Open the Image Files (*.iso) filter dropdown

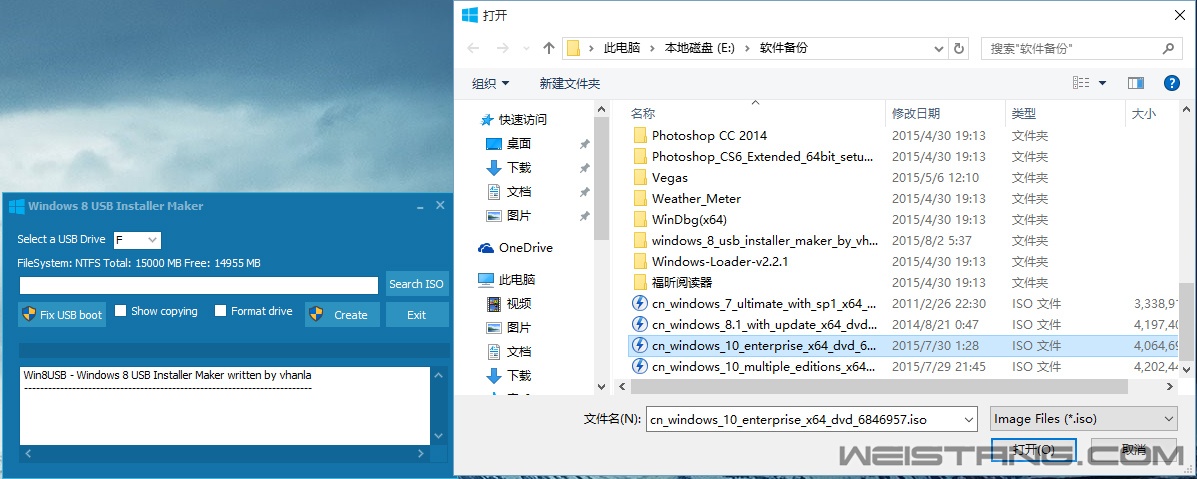tap(1169, 419)
